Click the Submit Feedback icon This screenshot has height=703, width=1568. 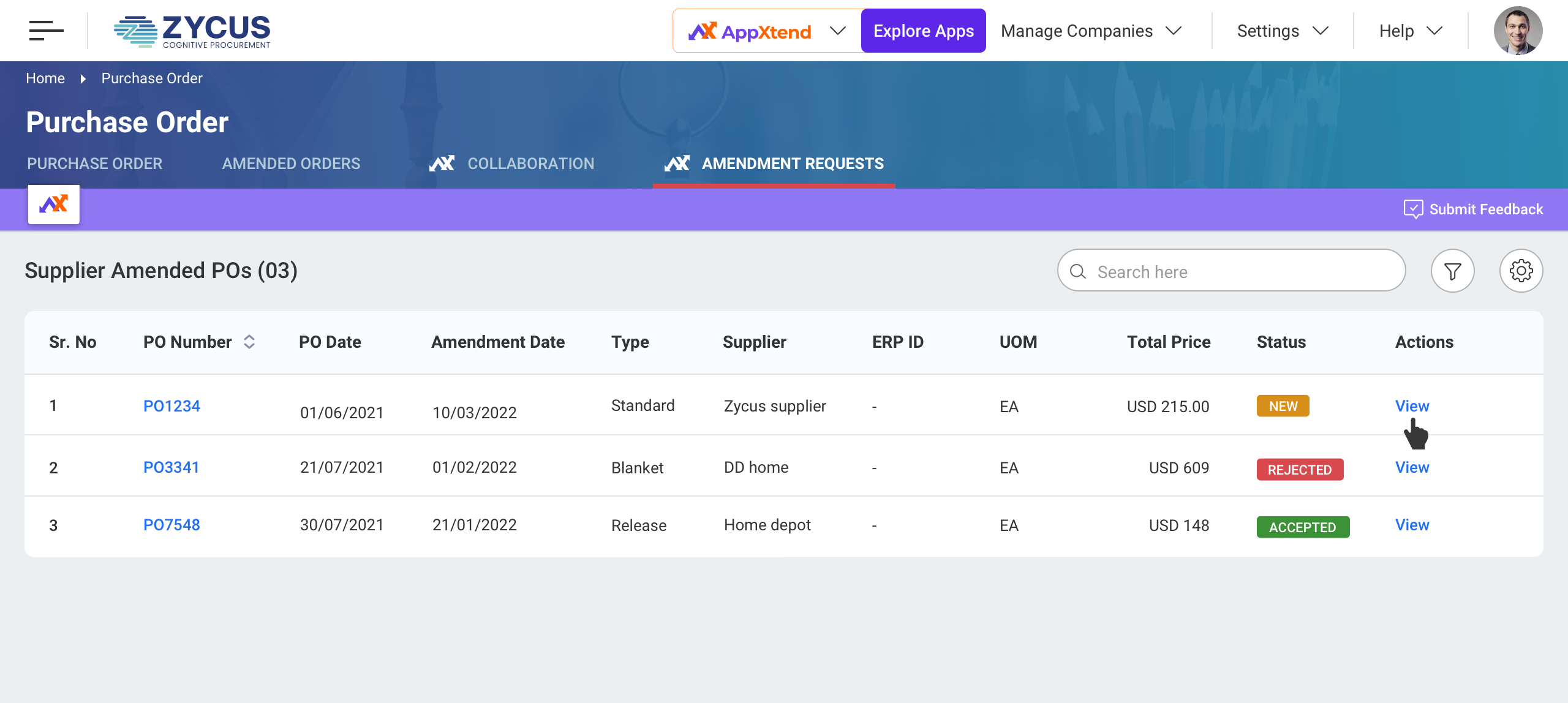coord(1413,209)
